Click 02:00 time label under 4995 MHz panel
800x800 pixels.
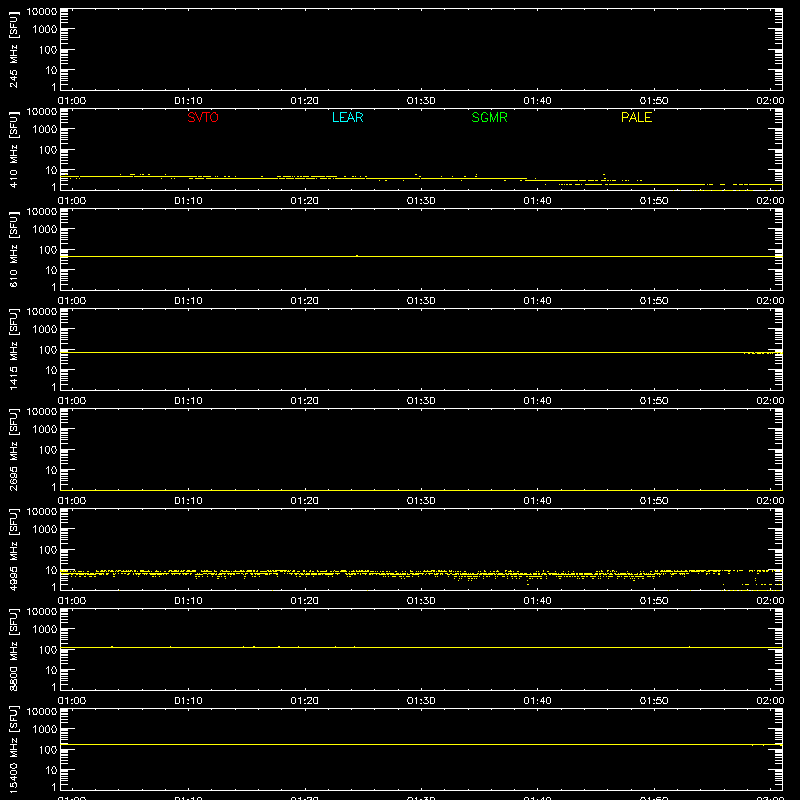click(x=770, y=601)
